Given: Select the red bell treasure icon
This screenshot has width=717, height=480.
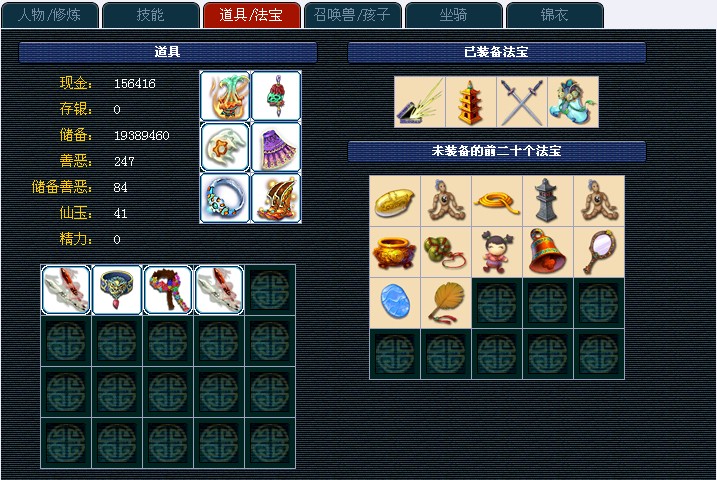Looking at the screenshot, I should point(548,252).
